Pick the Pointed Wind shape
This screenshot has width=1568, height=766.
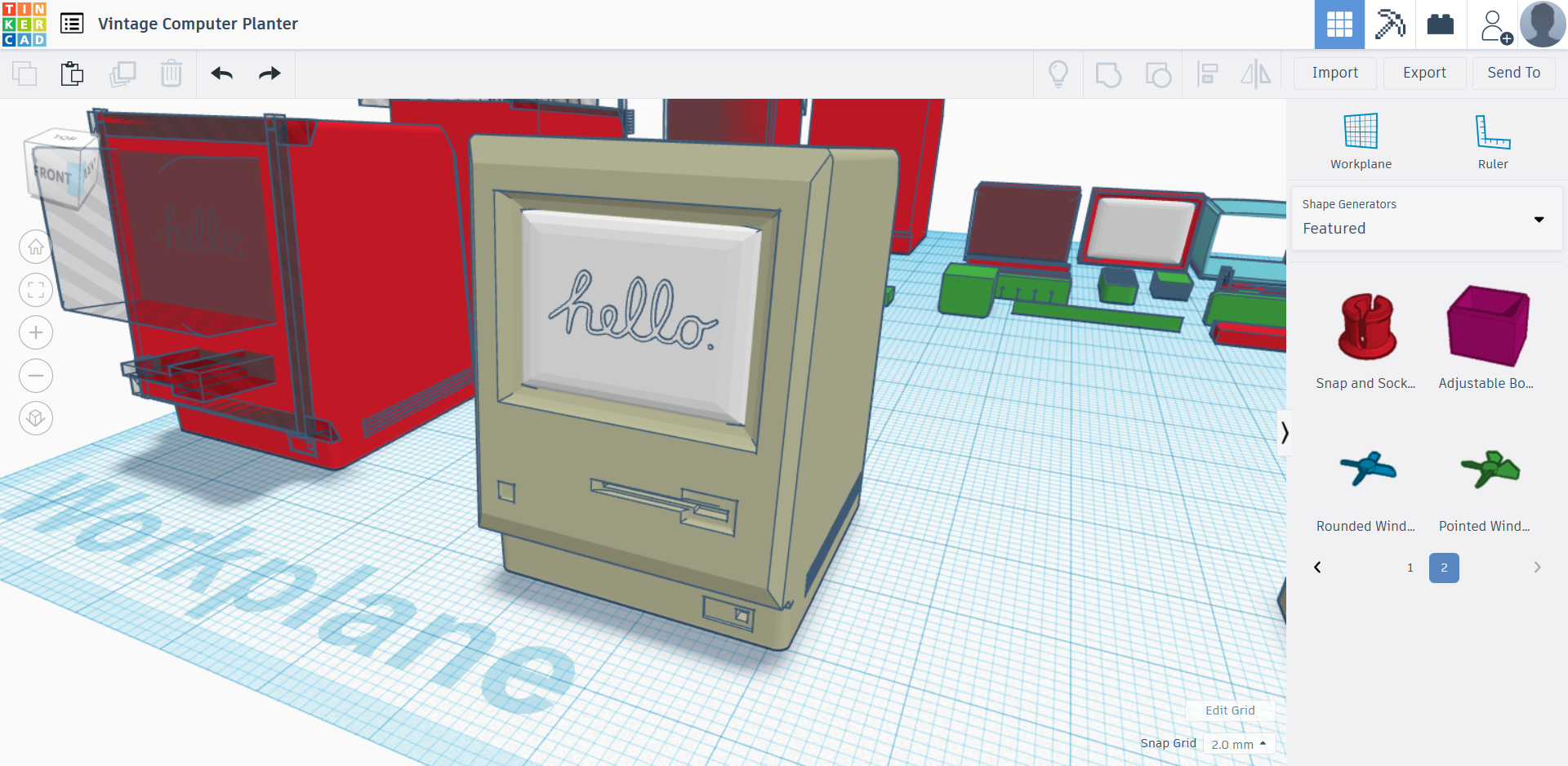coord(1486,488)
